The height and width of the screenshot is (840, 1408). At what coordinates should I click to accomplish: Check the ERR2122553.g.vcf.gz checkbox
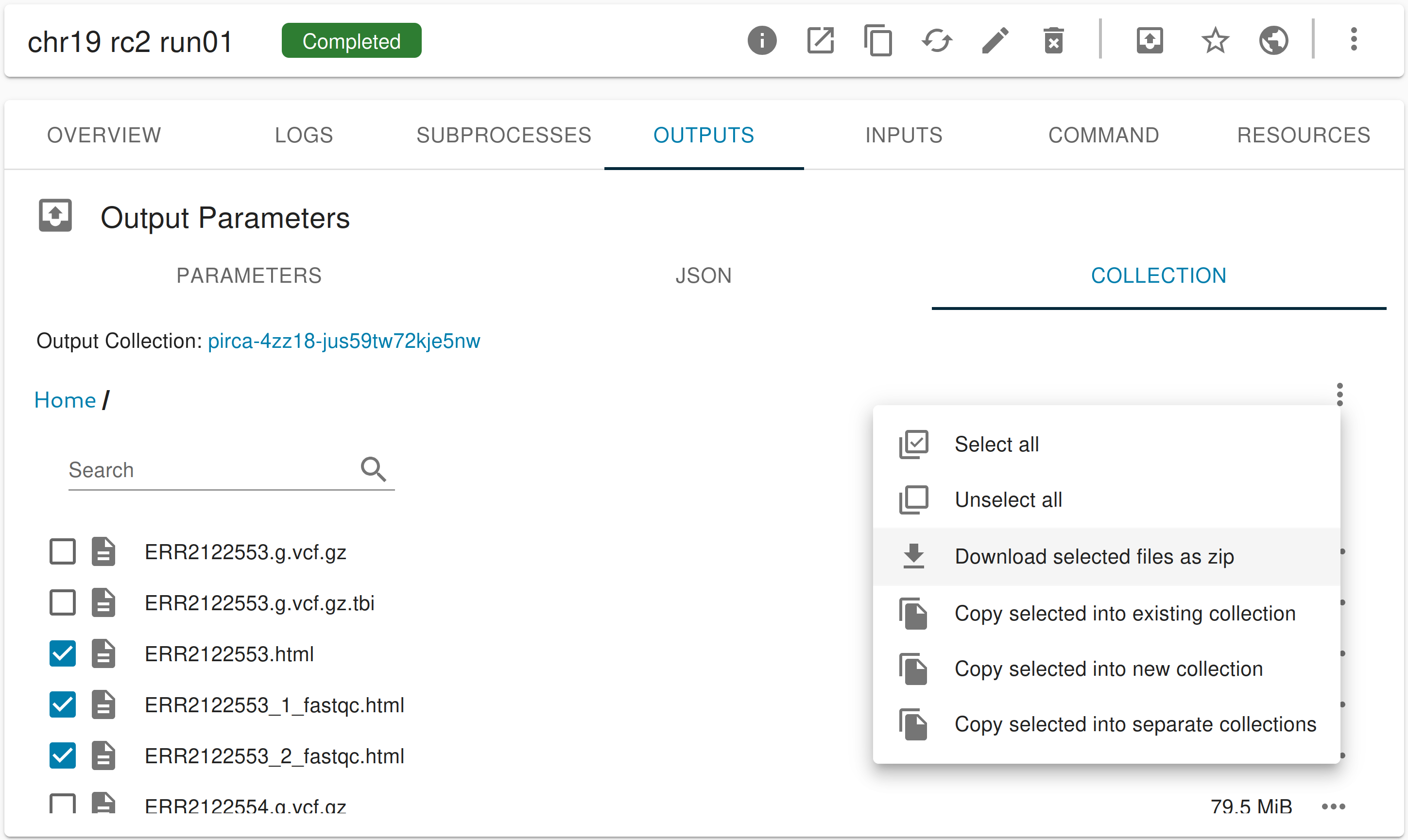click(62, 551)
